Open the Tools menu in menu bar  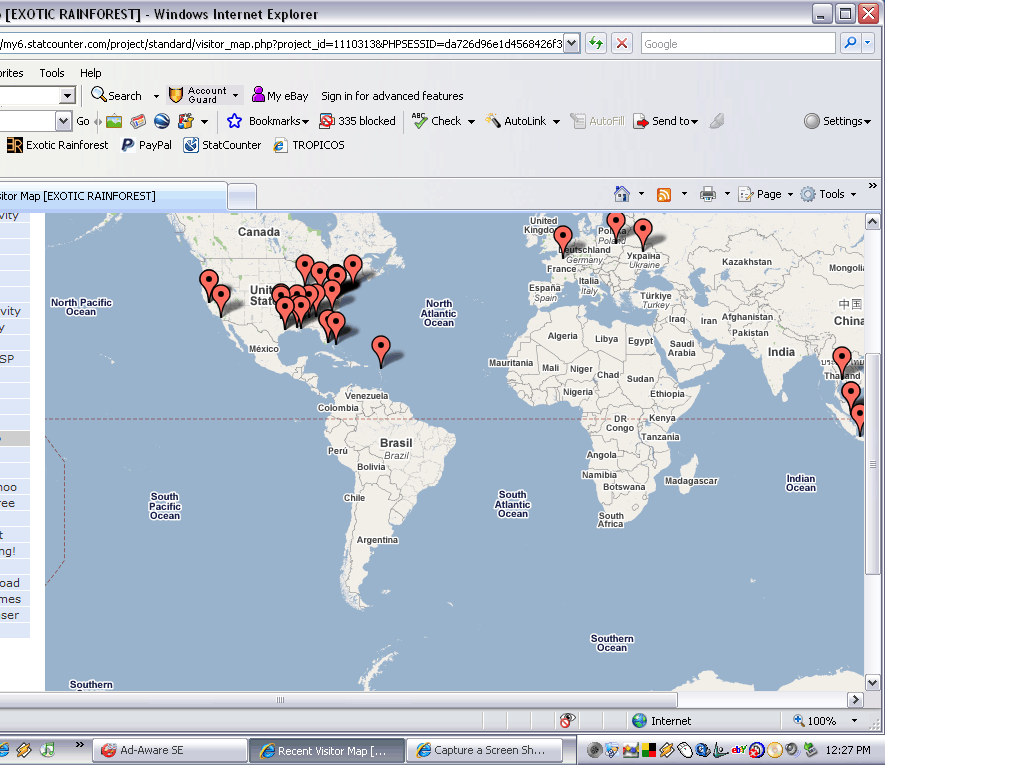[x=52, y=73]
